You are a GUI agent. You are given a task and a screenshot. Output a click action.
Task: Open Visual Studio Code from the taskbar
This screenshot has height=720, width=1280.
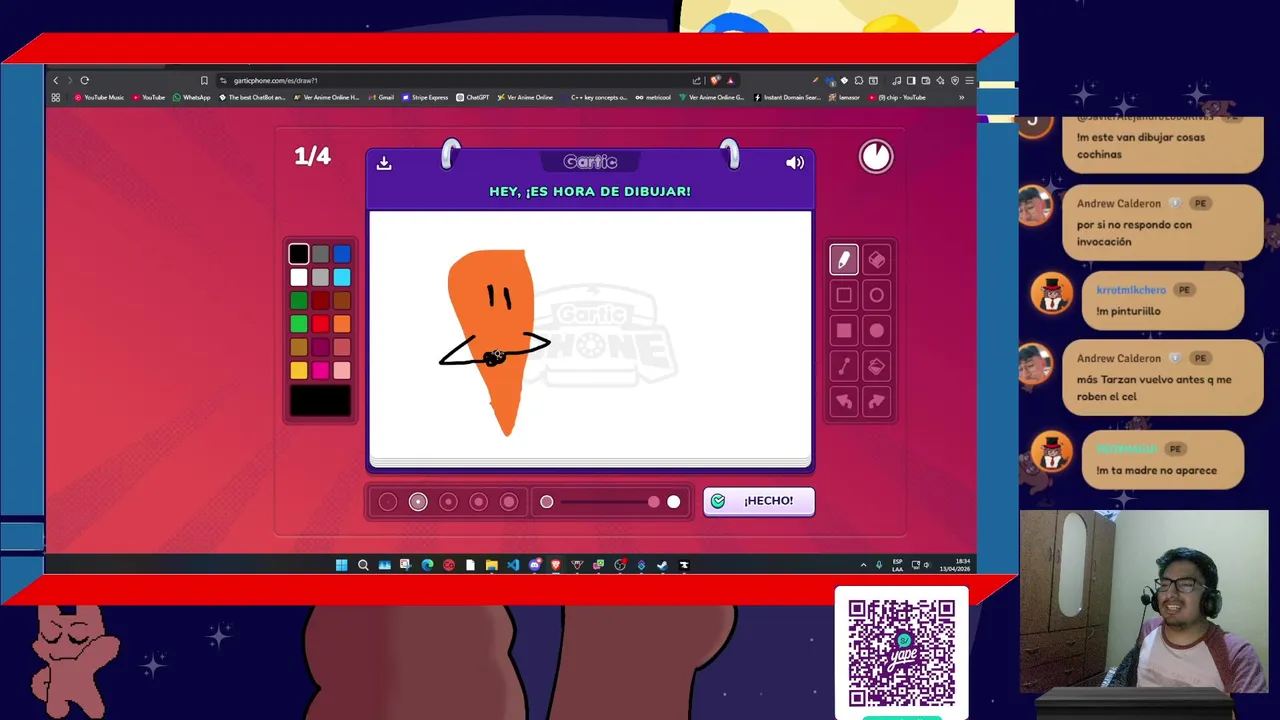513,565
